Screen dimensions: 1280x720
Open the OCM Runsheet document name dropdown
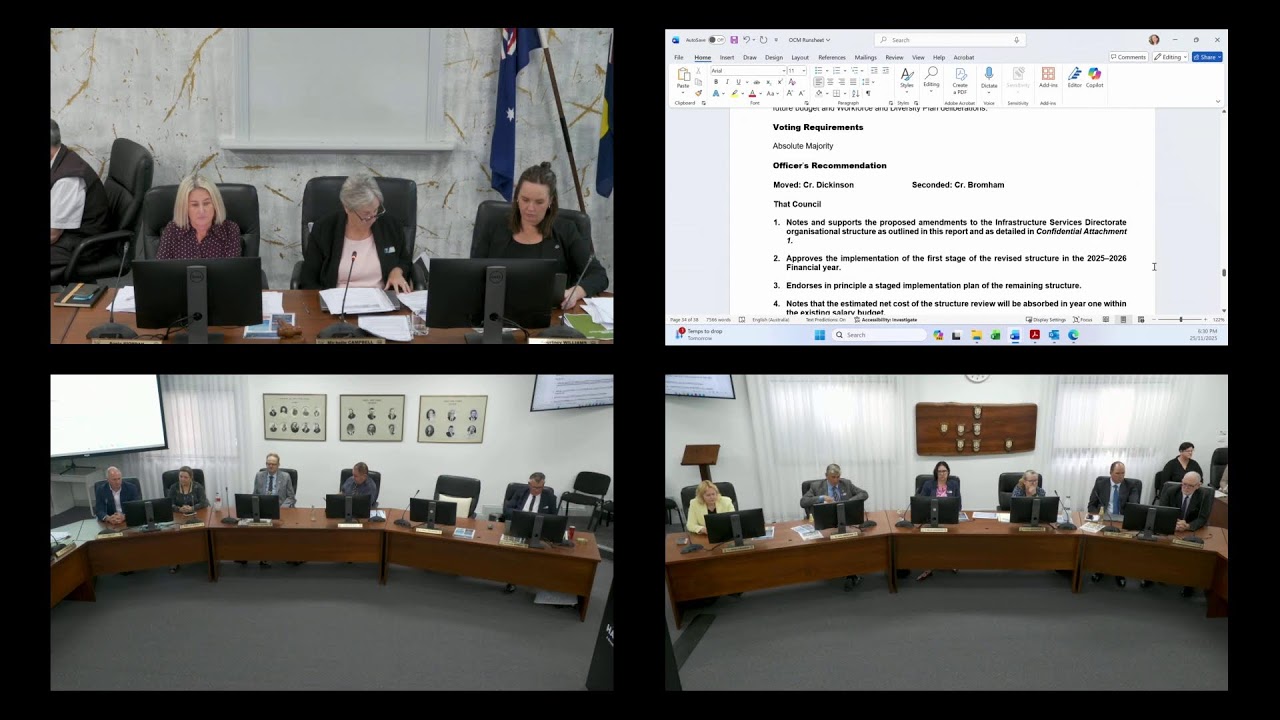point(809,40)
